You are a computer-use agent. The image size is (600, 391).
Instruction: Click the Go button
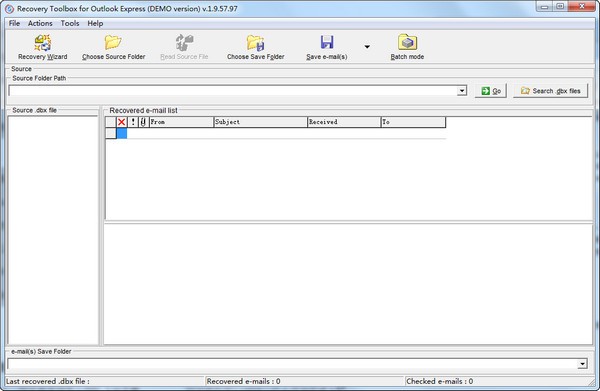click(x=491, y=91)
